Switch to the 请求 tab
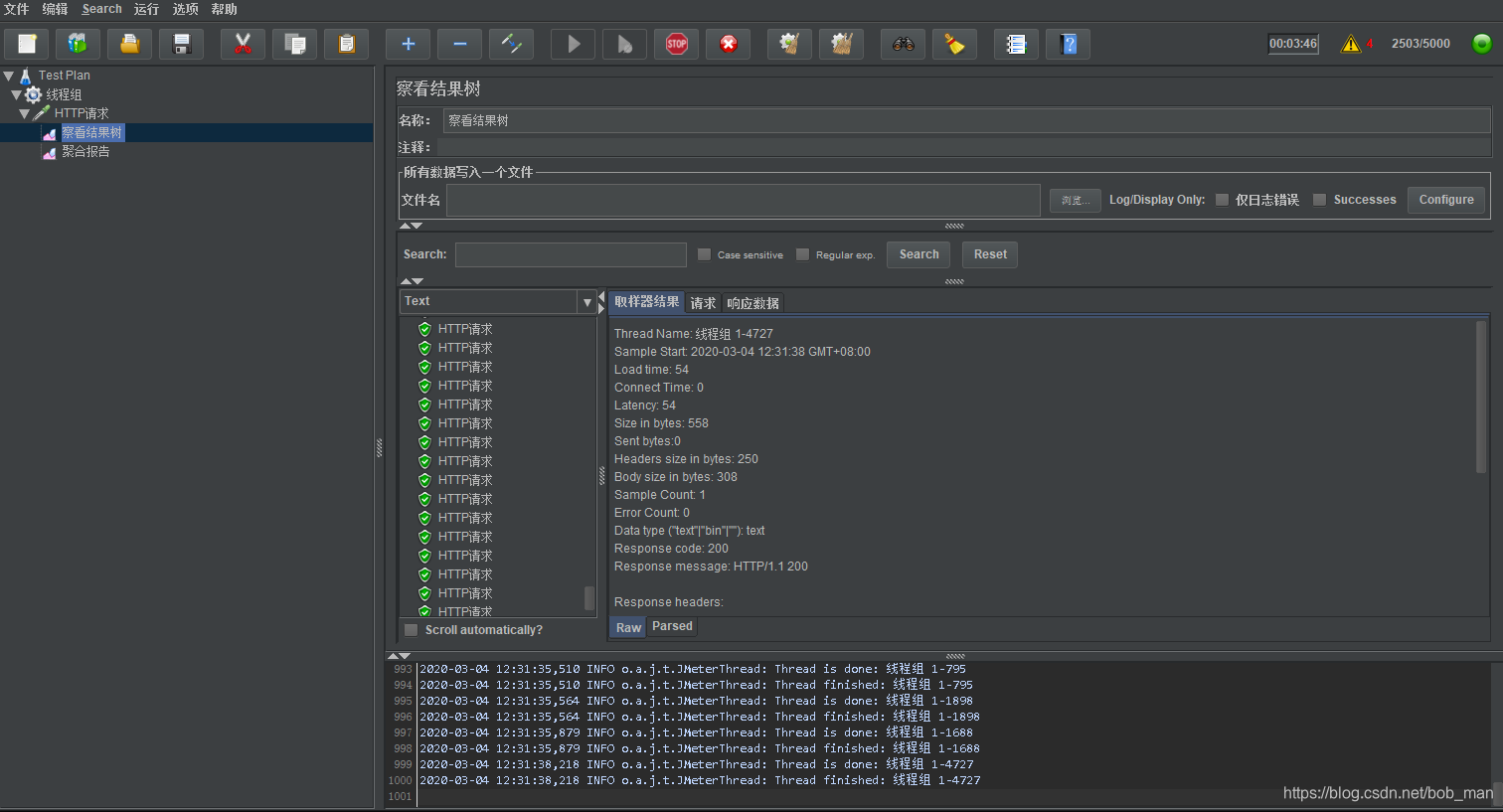Viewport: 1503px width, 812px height. point(703,303)
